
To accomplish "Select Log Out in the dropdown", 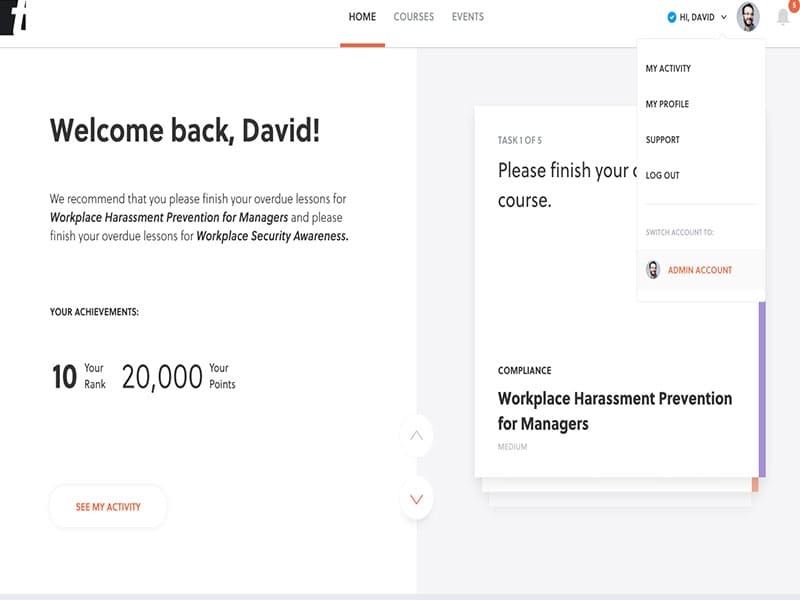I will [662, 175].
